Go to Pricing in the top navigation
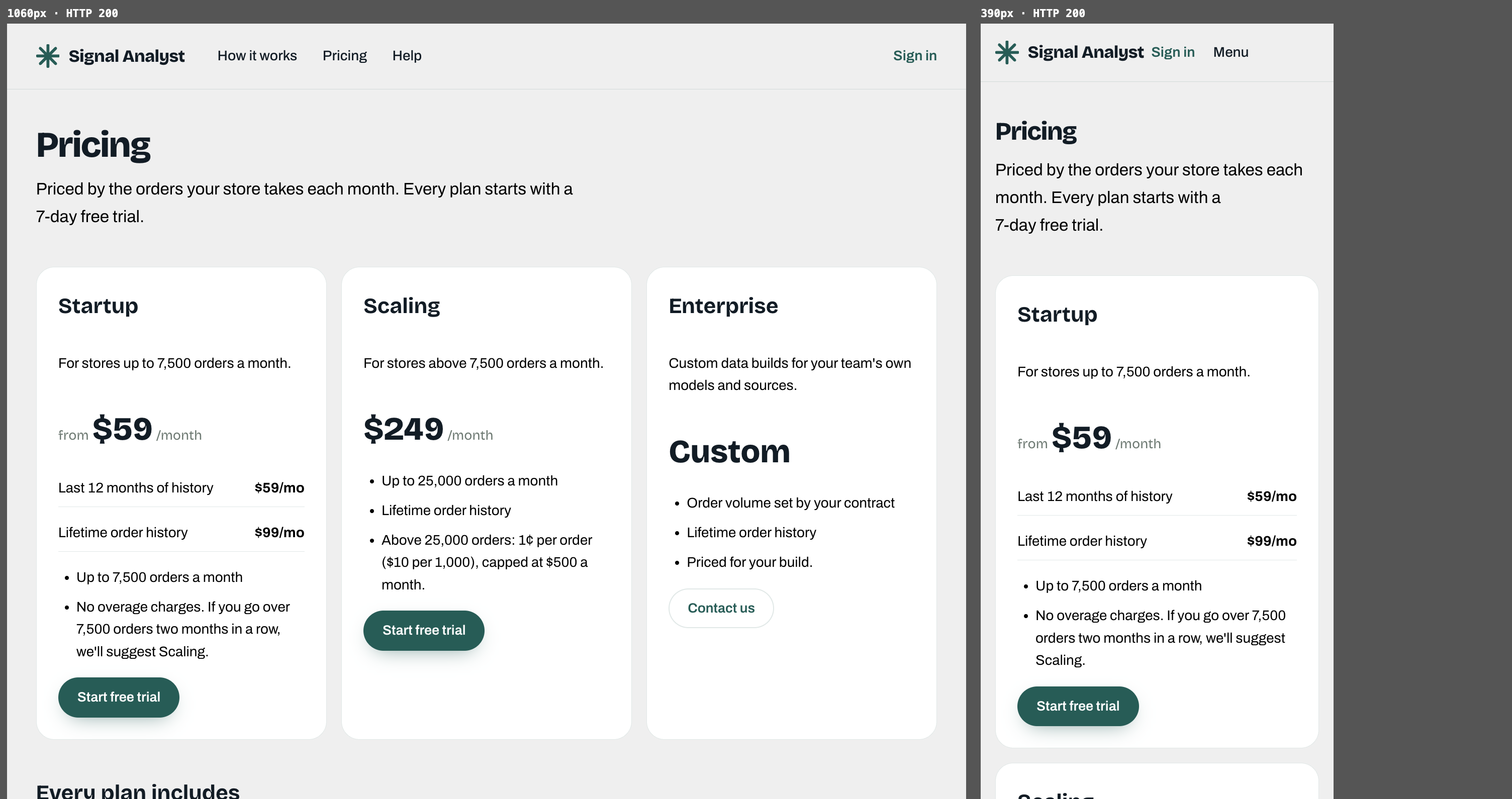 tap(344, 56)
